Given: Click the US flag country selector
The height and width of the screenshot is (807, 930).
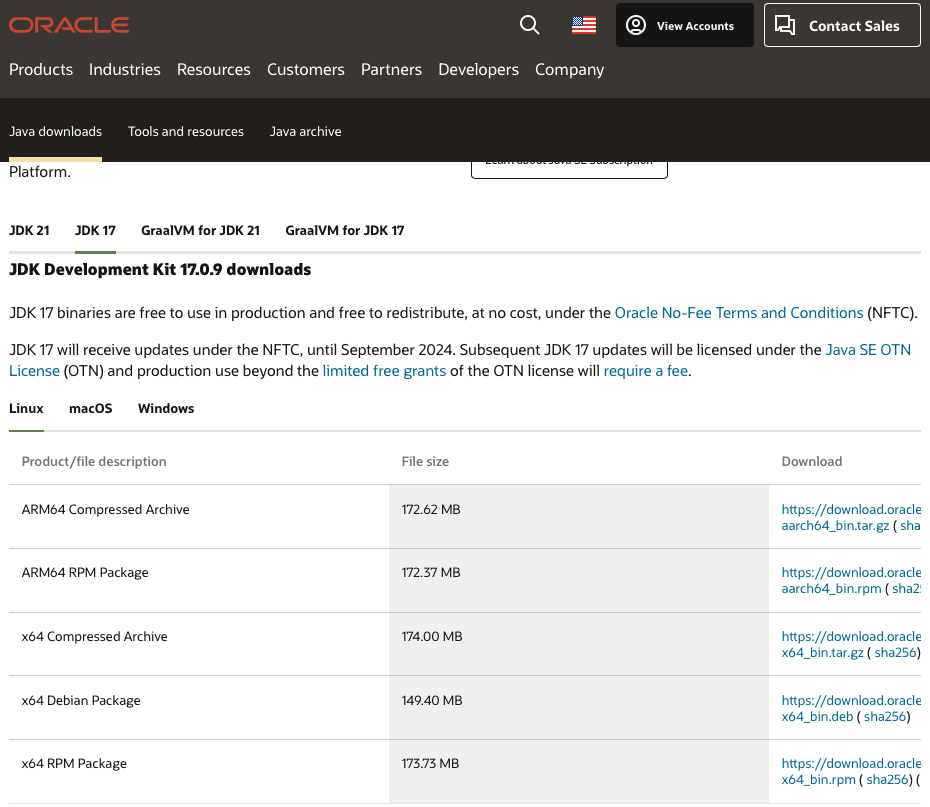Looking at the screenshot, I should point(584,25).
